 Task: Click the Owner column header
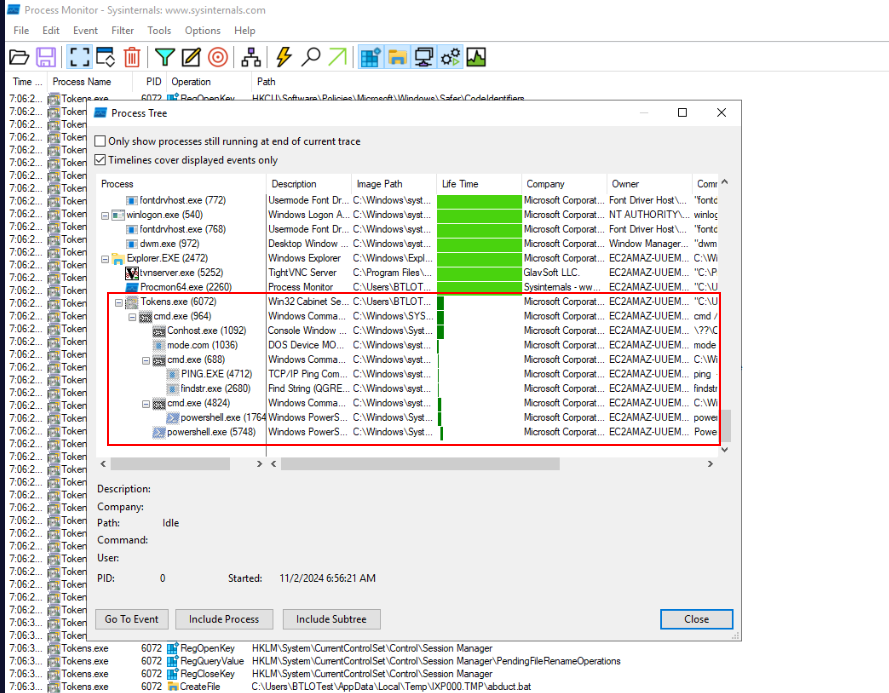point(649,184)
